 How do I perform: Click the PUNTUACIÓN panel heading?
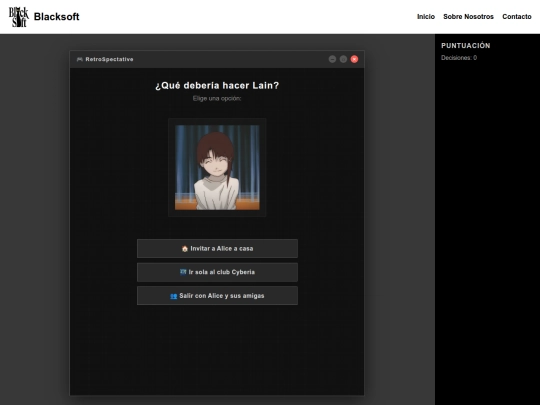(x=466, y=45)
